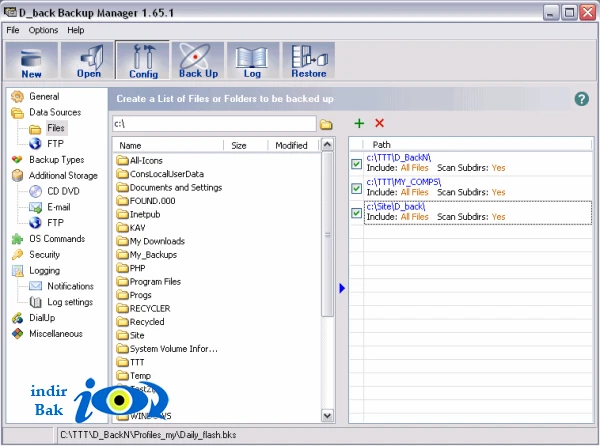Screen dimensions: 600x446
Task: Click the folder list scroll up arrow
Action: [327, 145]
